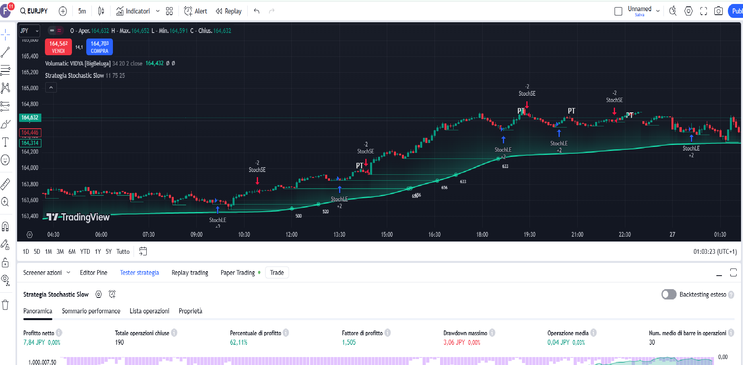The width and height of the screenshot is (743, 365).
Task: Change chart candle style
Action: point(100,11)
